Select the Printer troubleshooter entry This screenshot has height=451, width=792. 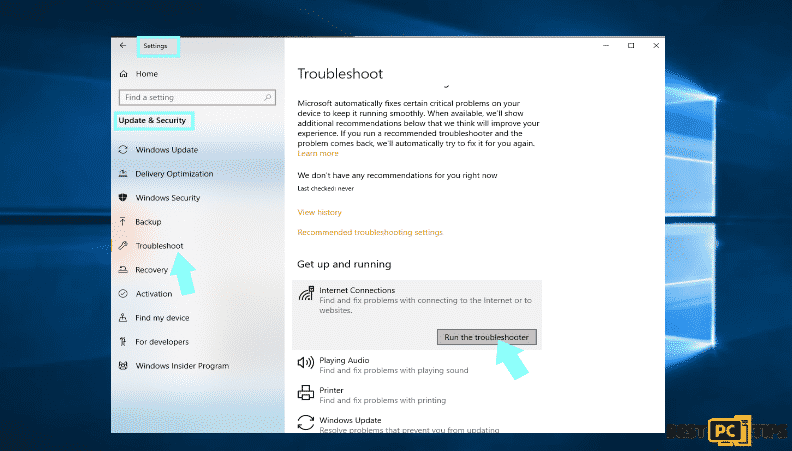(417, 395)
